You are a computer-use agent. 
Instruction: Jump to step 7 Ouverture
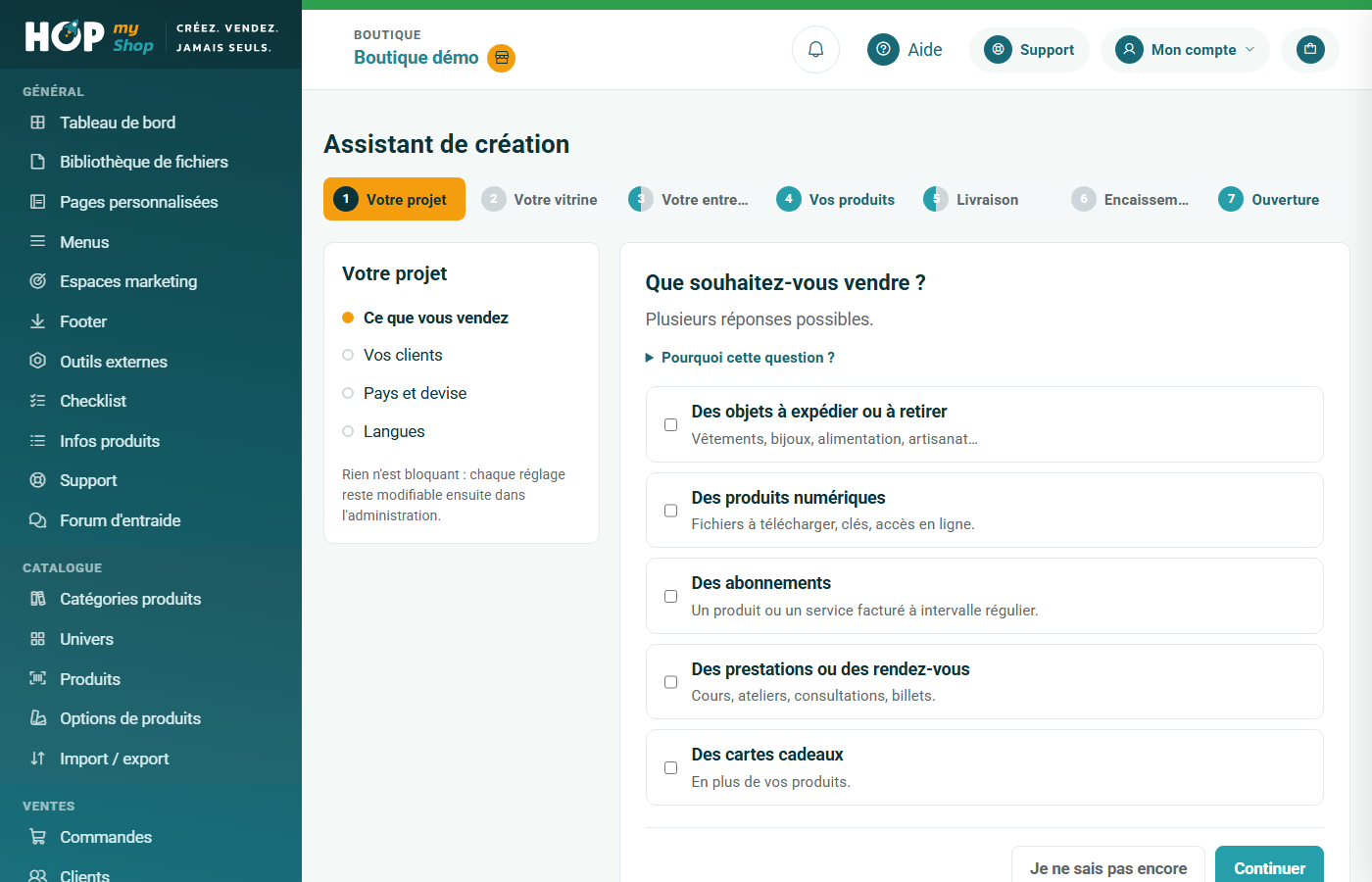(x=1268, y=199)
